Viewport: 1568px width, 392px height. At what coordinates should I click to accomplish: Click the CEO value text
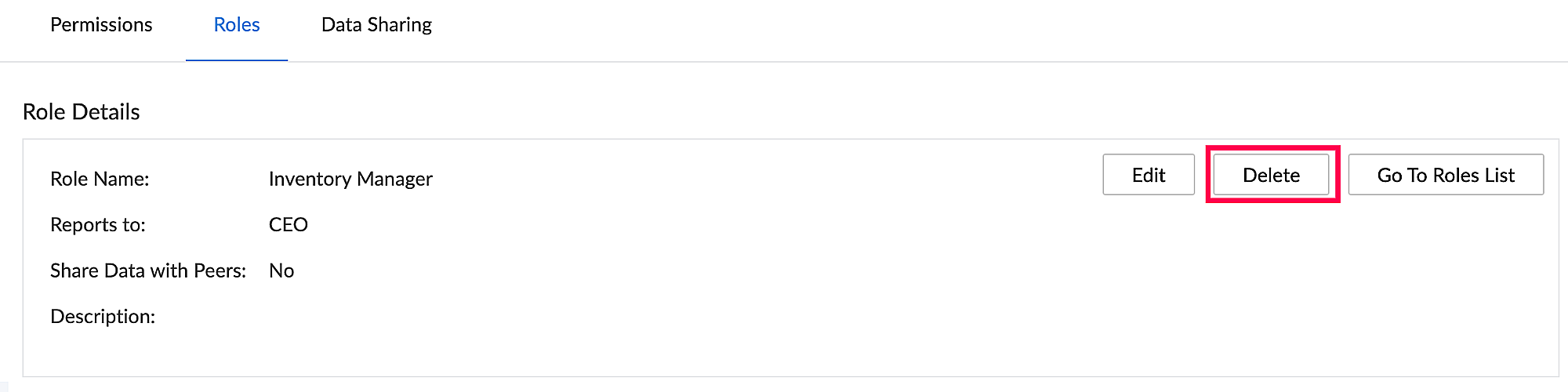tap(288, 225)
